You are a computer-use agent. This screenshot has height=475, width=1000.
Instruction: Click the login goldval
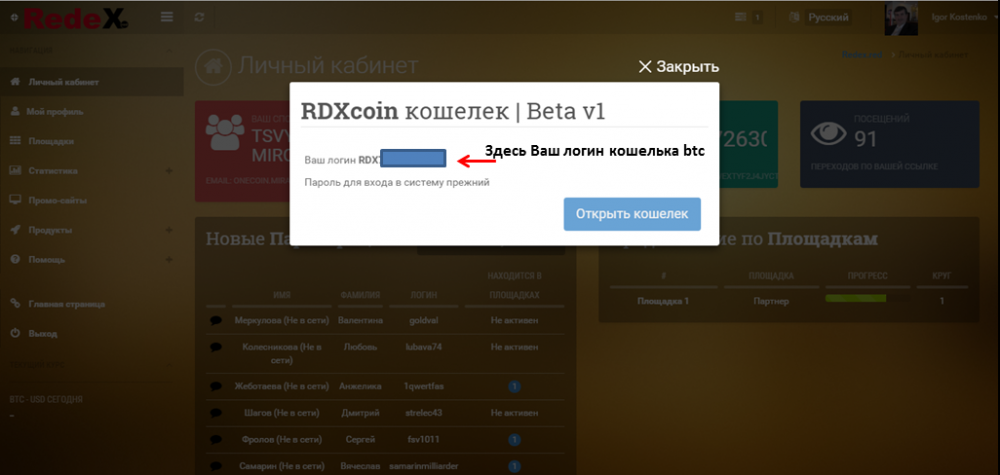(423, 321)
